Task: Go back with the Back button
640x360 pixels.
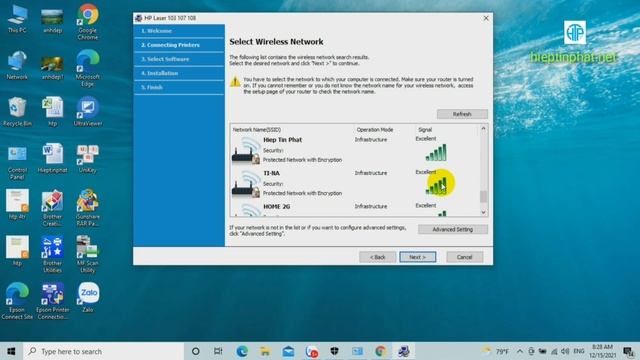Action: 378,257
